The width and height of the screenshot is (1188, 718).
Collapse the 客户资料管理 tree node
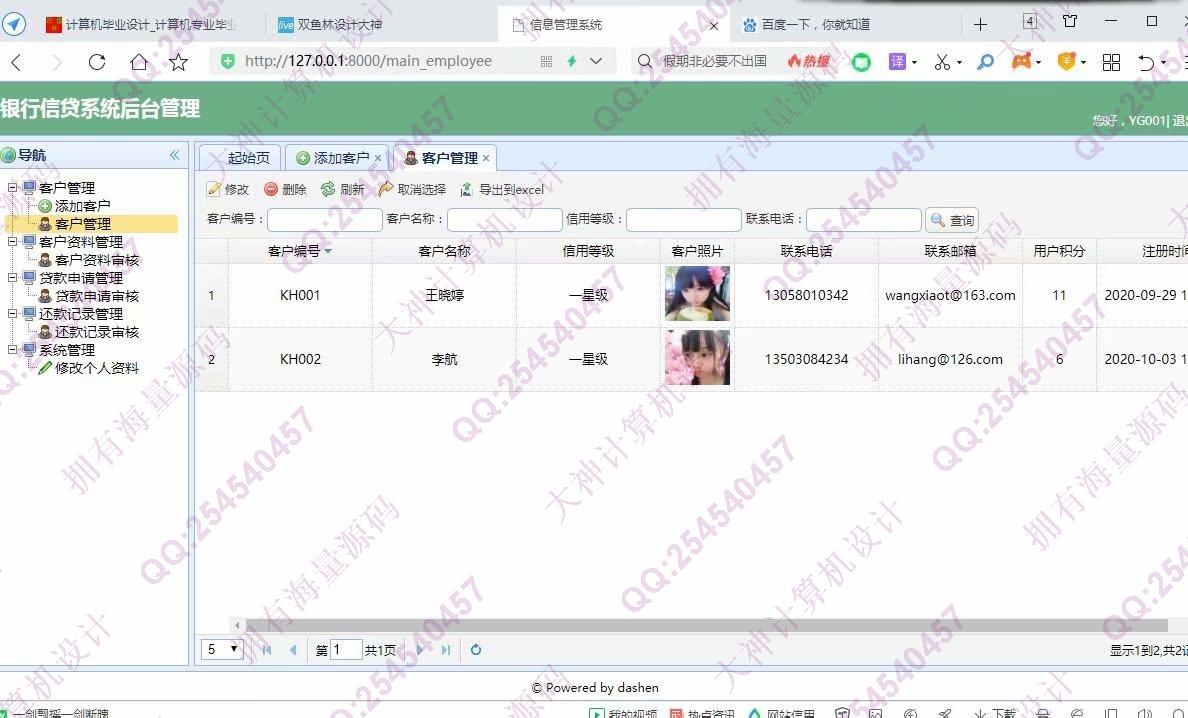12,242
